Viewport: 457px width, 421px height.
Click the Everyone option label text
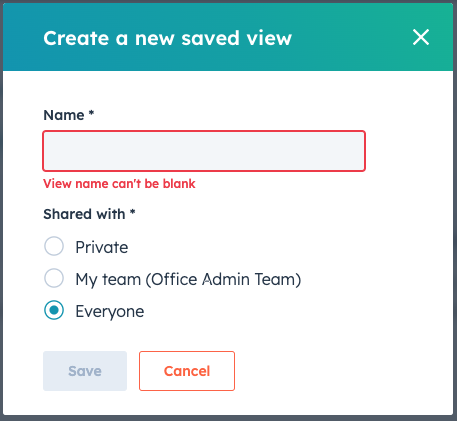110,312
